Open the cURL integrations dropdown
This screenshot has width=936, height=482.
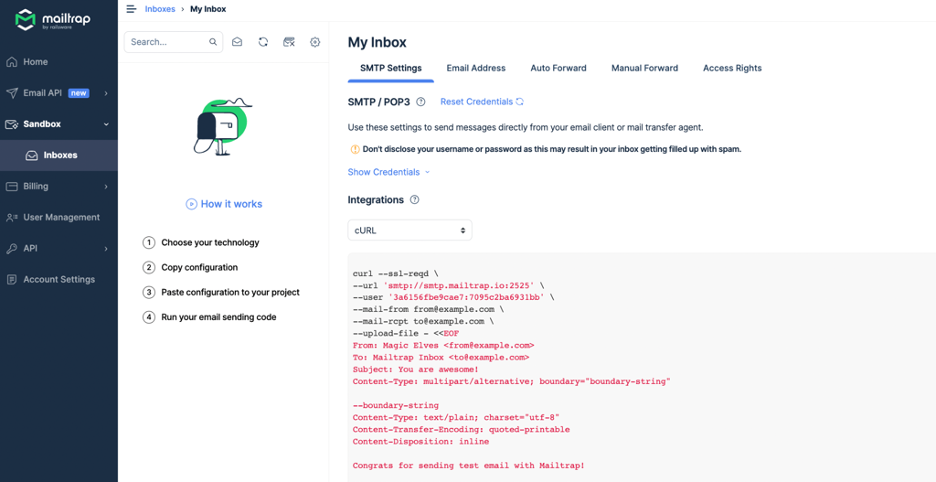[410, 230]
